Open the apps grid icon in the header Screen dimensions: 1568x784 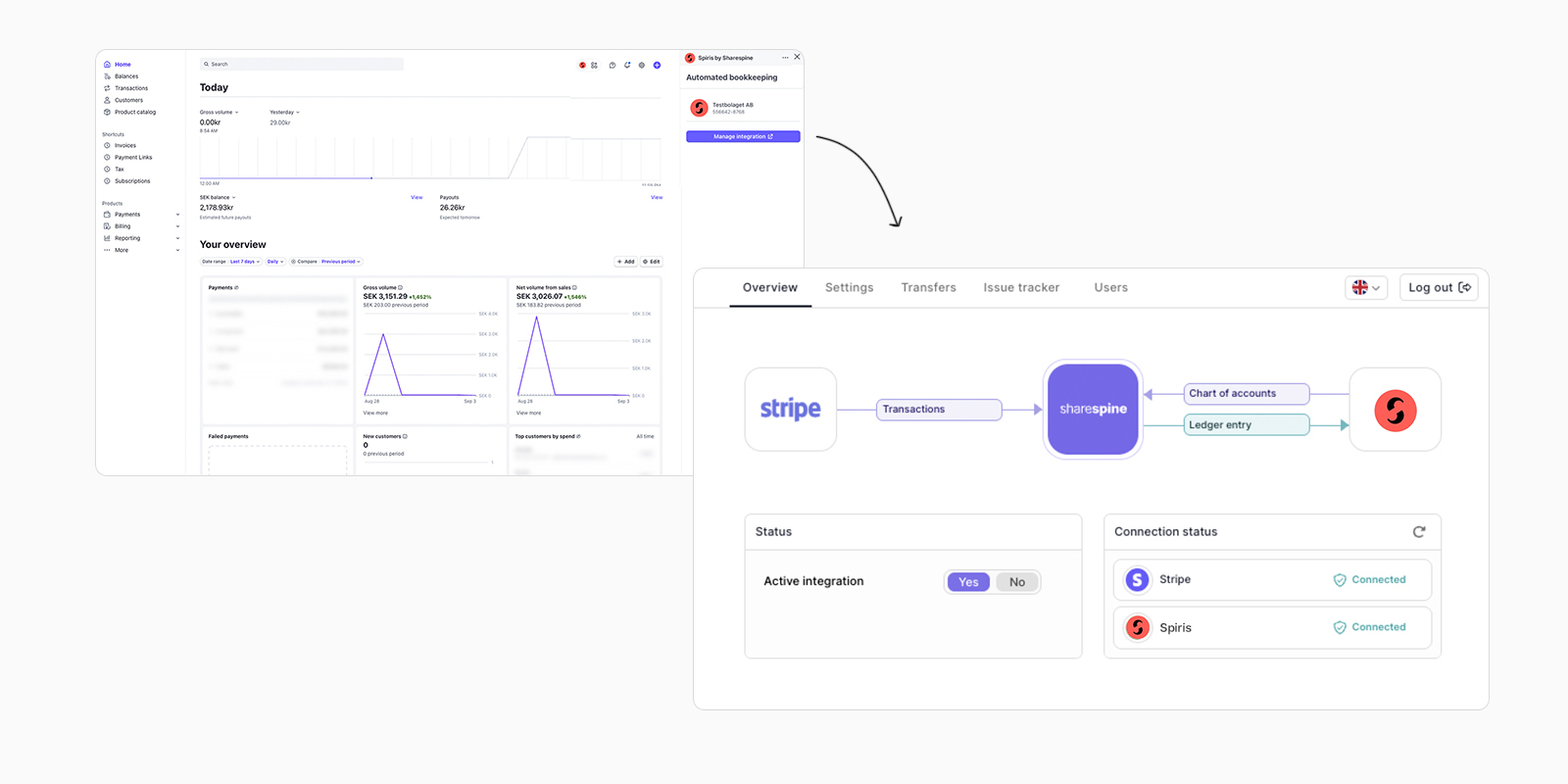click(x=594, y=66)
